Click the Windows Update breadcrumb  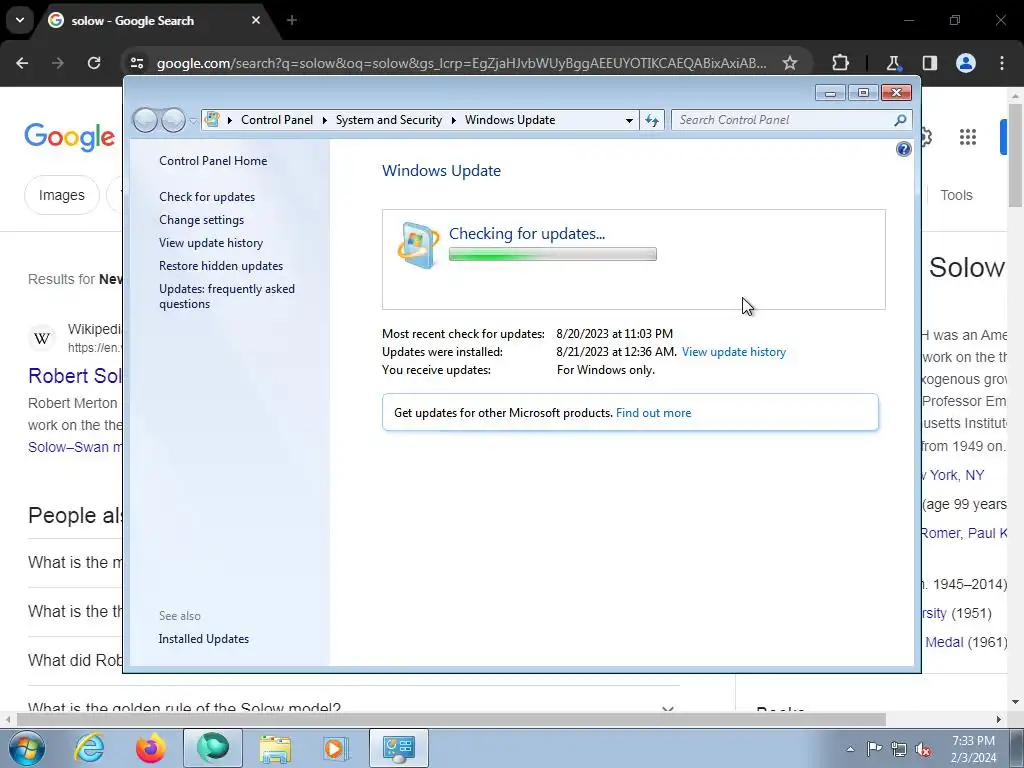click(x=510, y=120)
